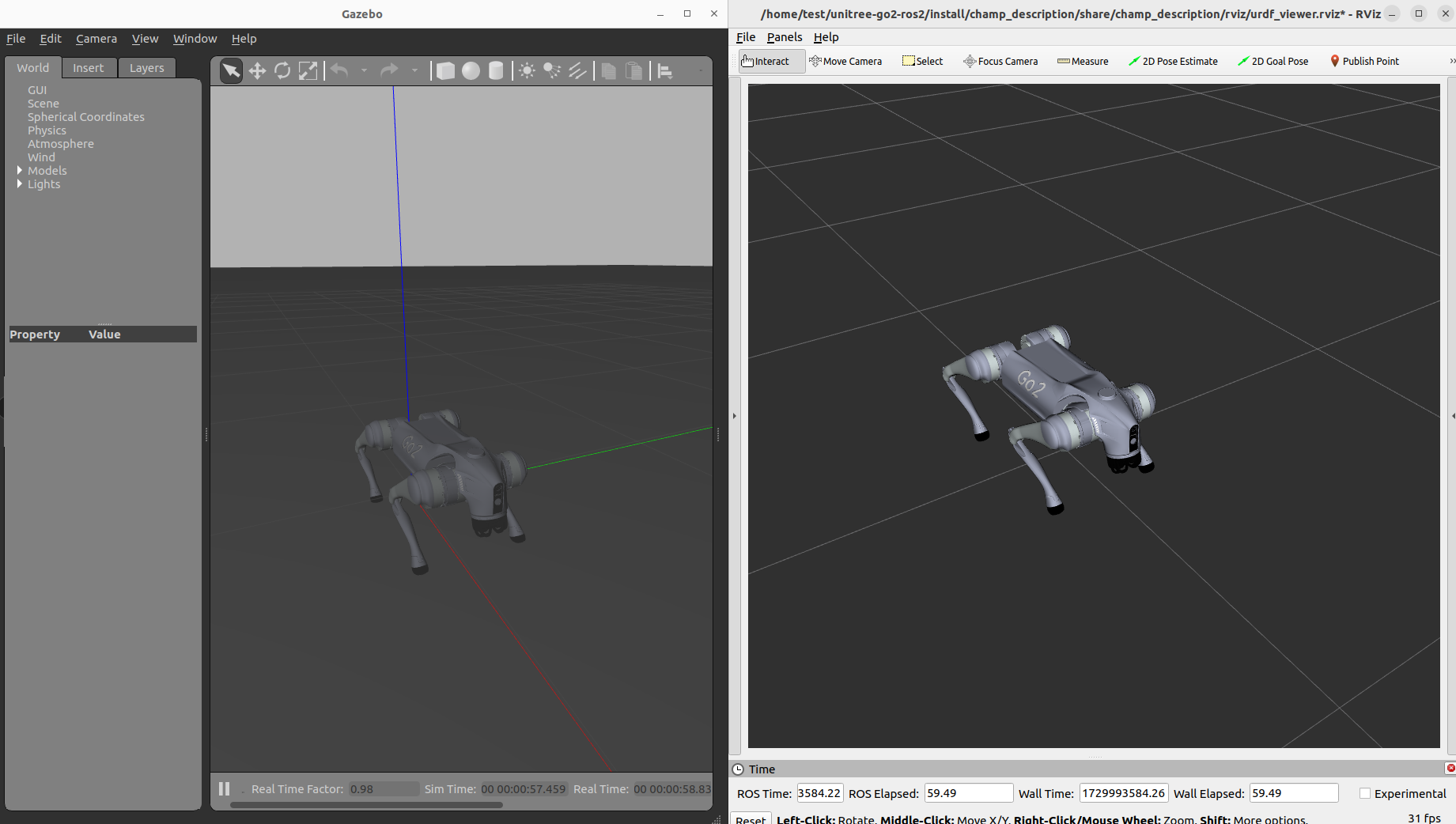Select Scene in the World tree
Image resolution: width=1456 pixels, height=824 pixels.
point(43,104)
